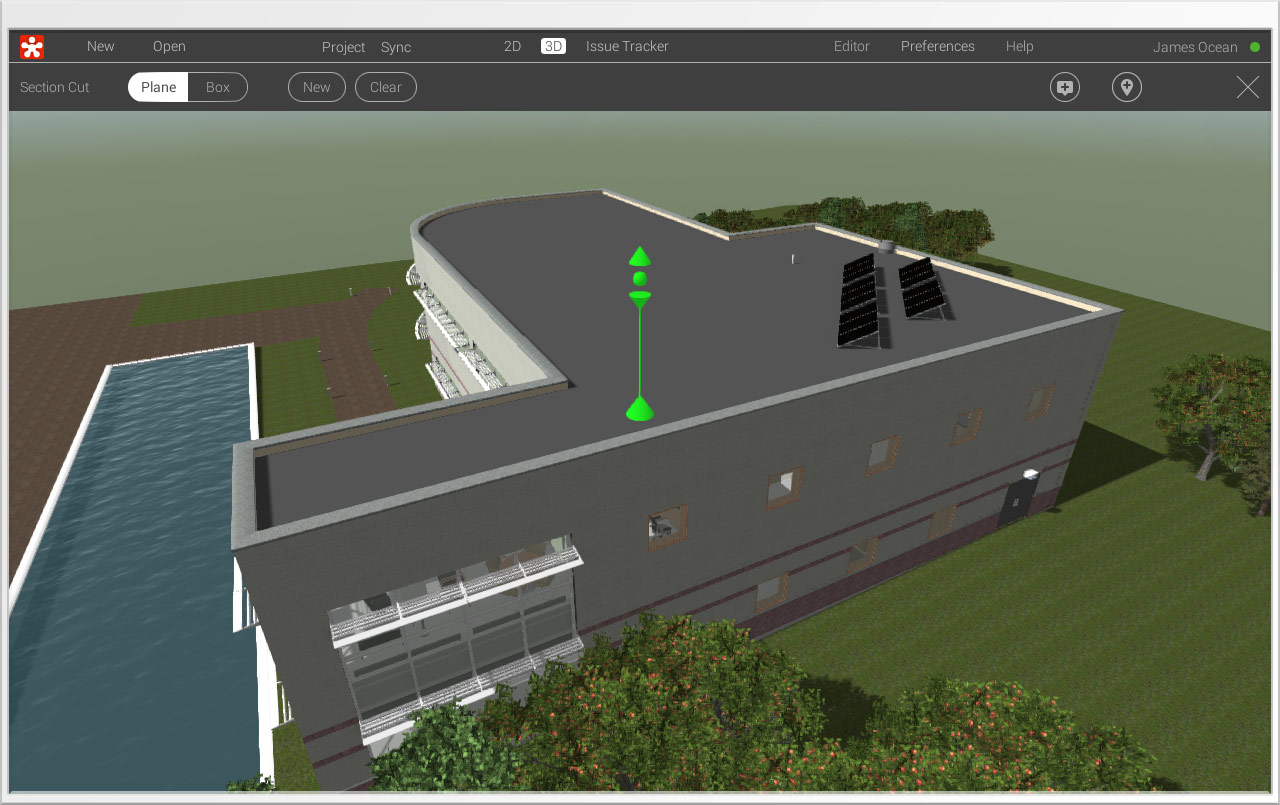This screenshot has width=1280, height=805.
Task: Select the Plane section cut mode
Action: 157,87
